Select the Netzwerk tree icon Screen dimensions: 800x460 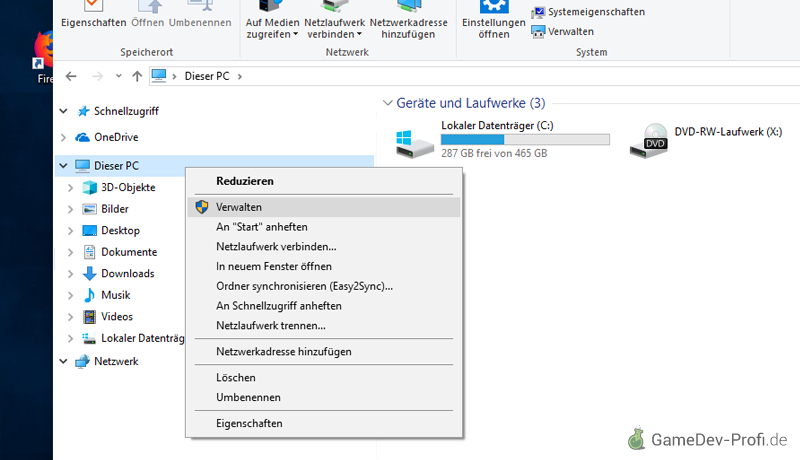pyautogui.click(x=82, y=362)
